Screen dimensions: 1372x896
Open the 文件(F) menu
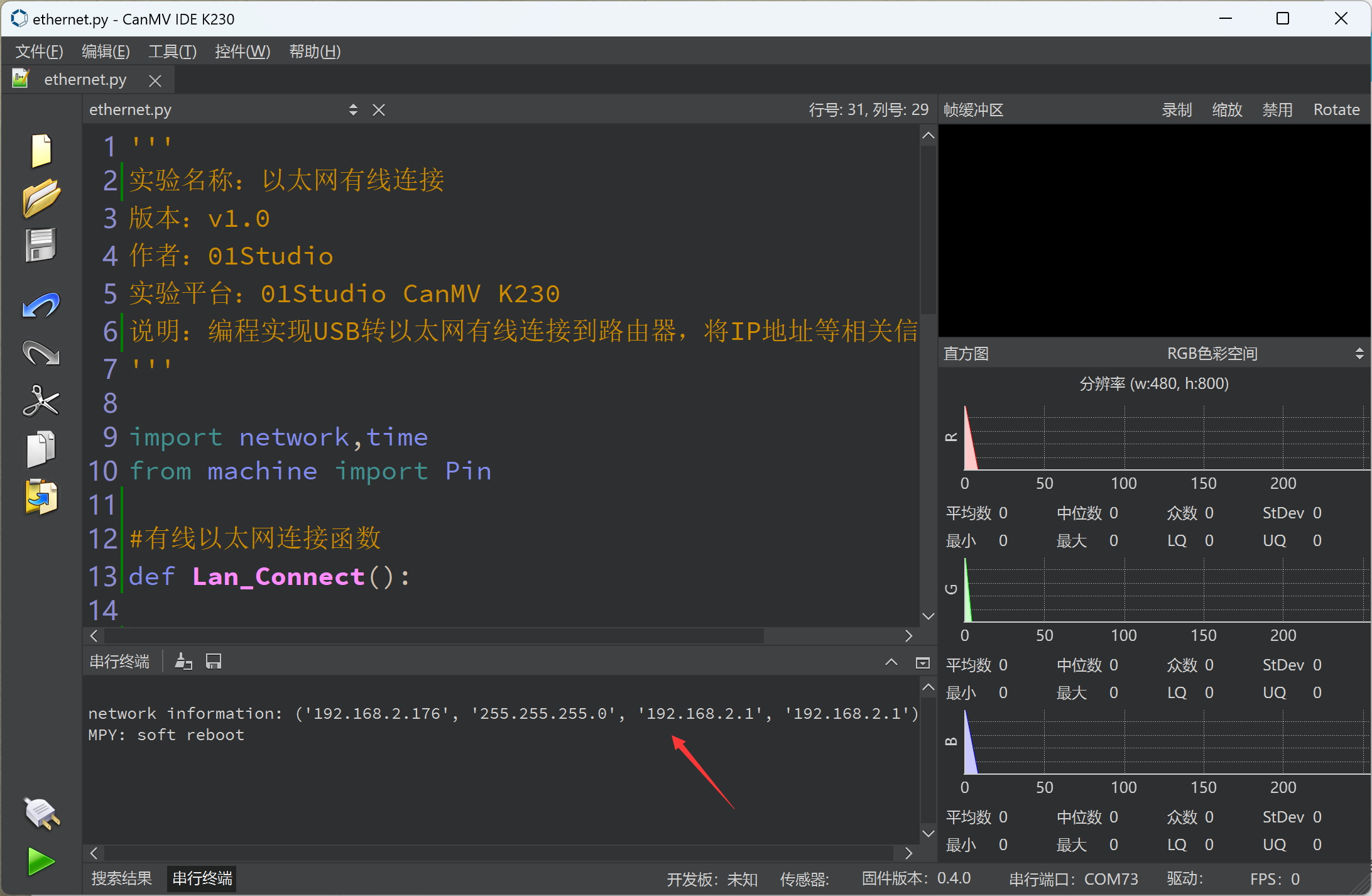(39, 52)
